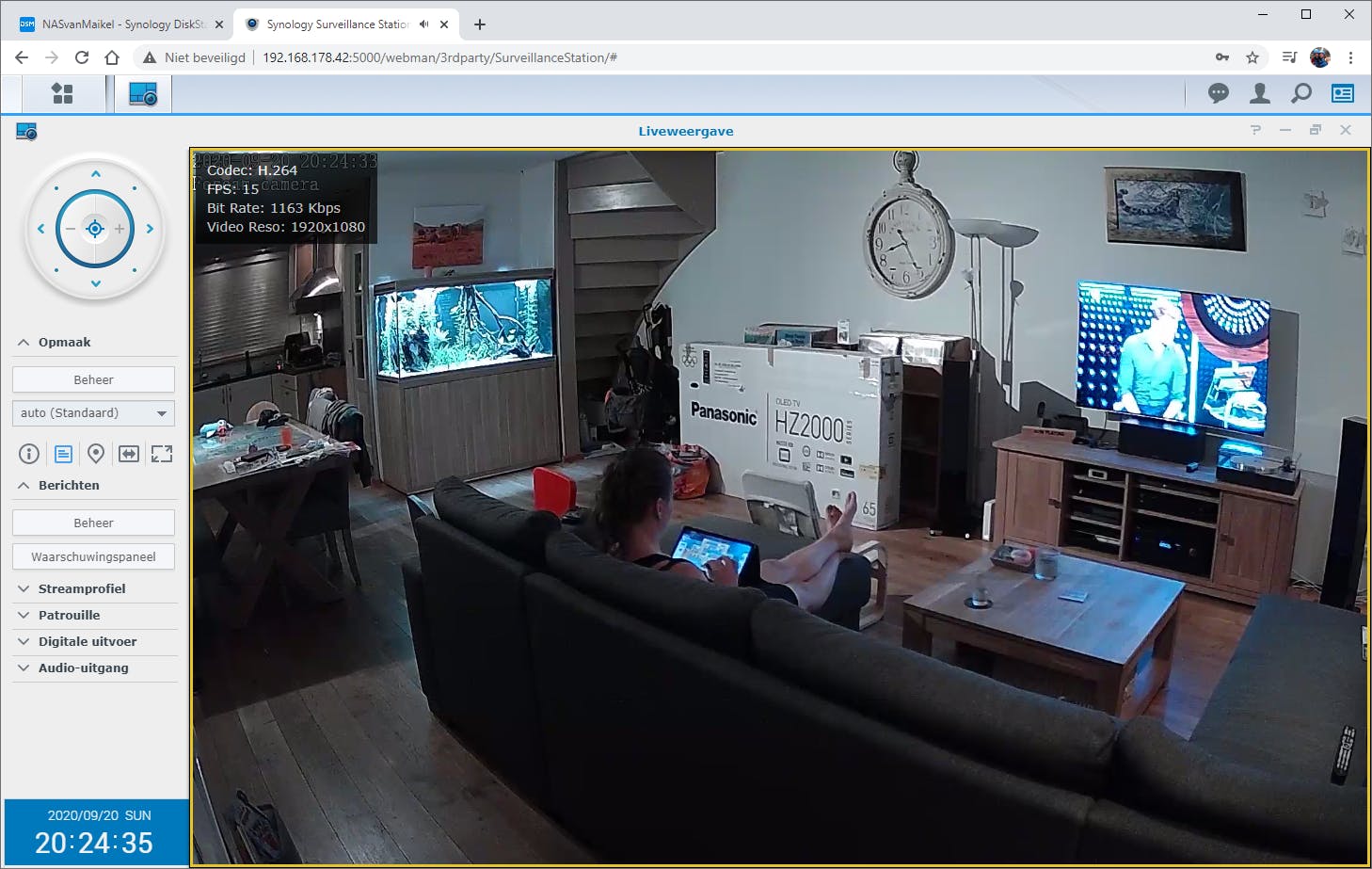Click Beheer button under Berichten
The height and width of the screenshot is (869, 1372).
[x=93, y=523]
